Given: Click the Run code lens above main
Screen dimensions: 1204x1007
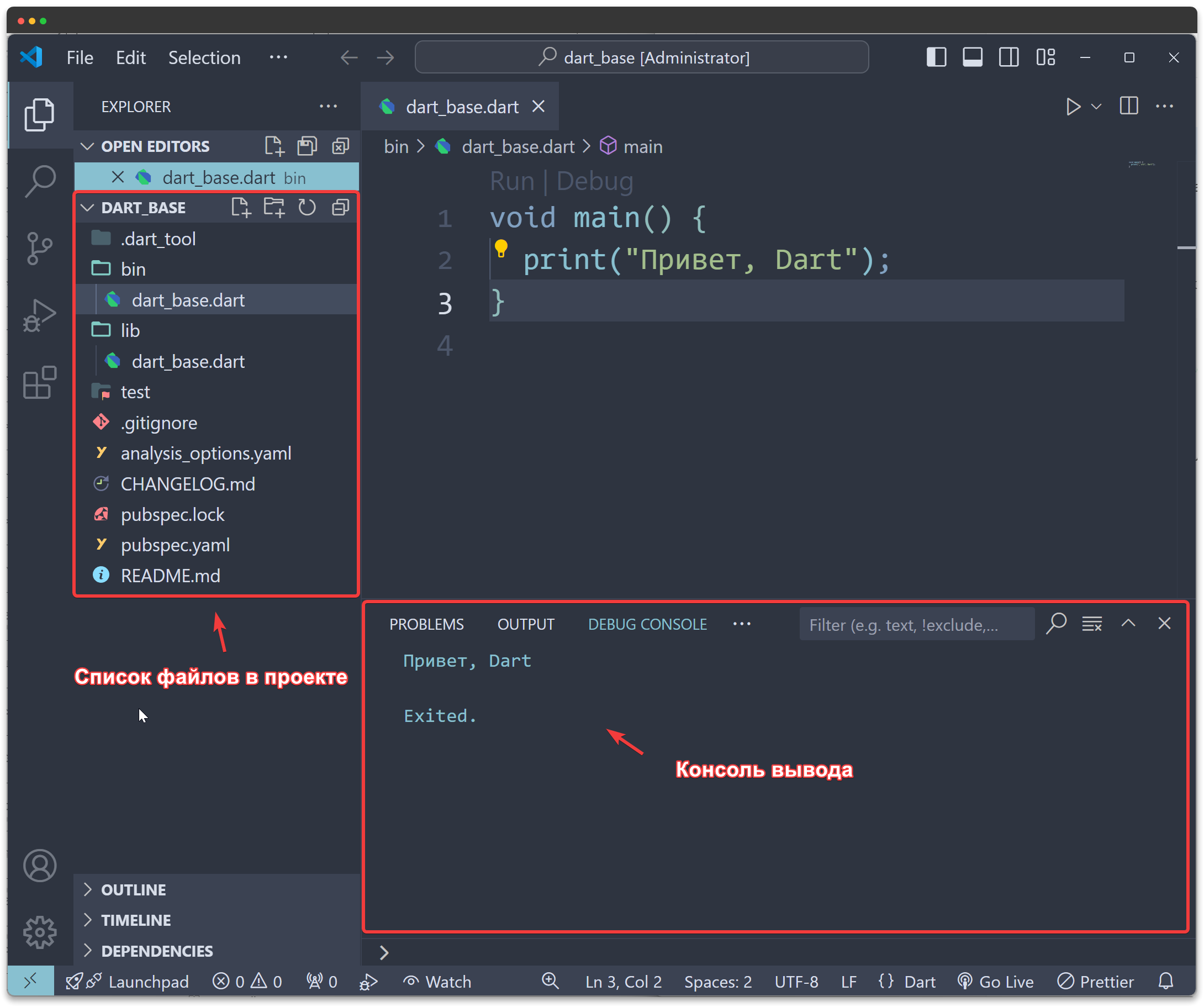Looking at the screenshot, I should tap(512, 181).
